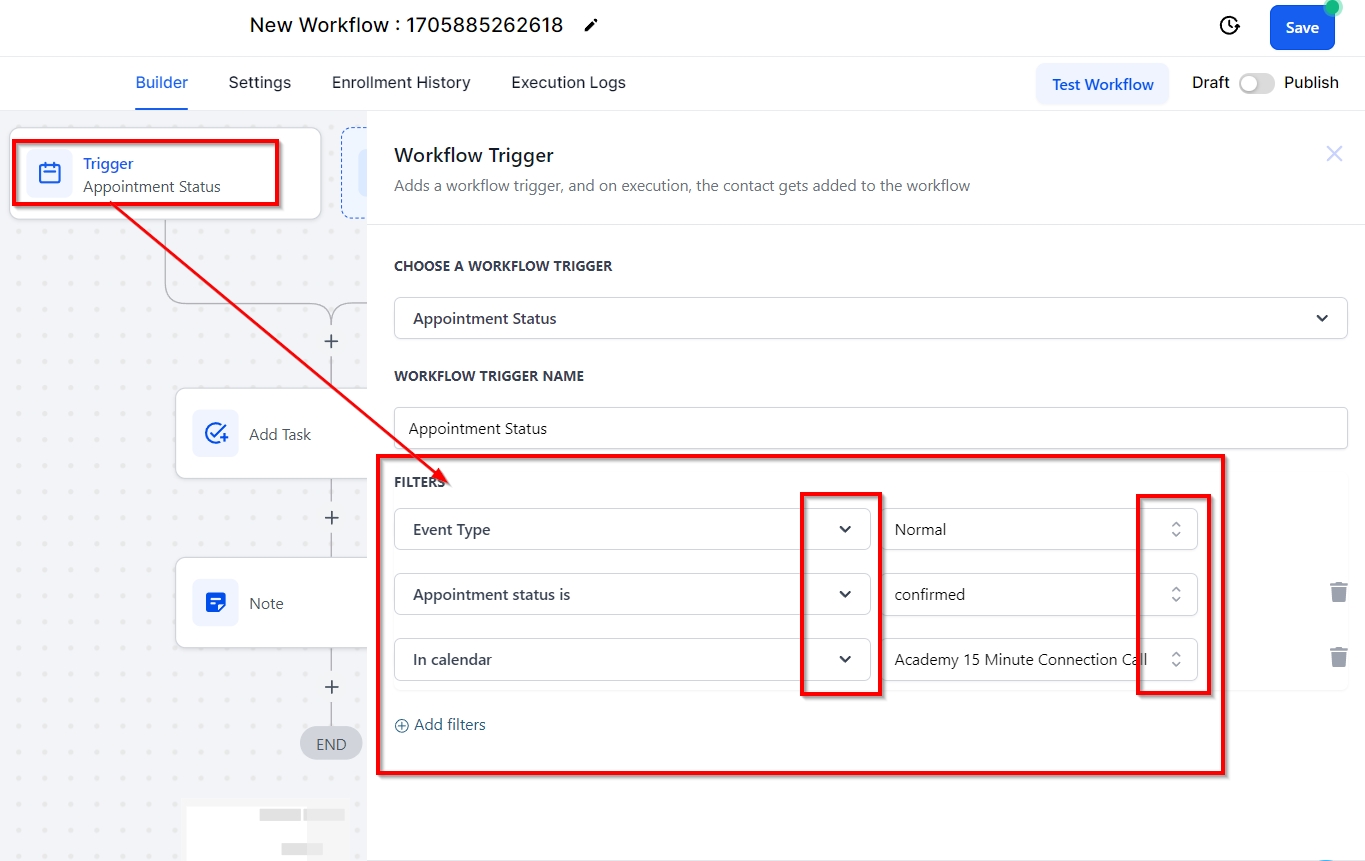Close the Workflow Trigger panel

(x=1334, y=154)
